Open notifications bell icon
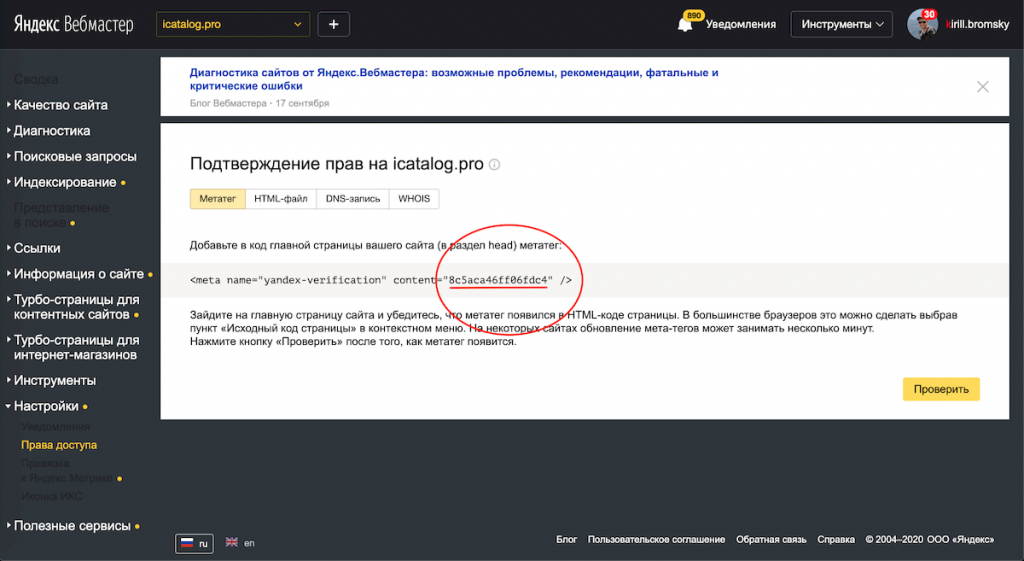The height and width of the screenshot is (561, 1024). click(x=685, y=25)
